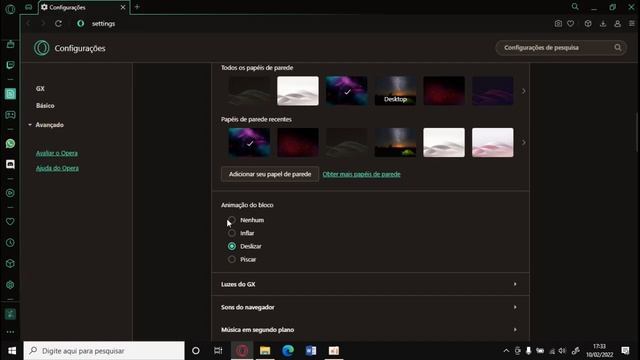
Task: Open GX Corner controller icon in tab bar
Action: (29, 7)
